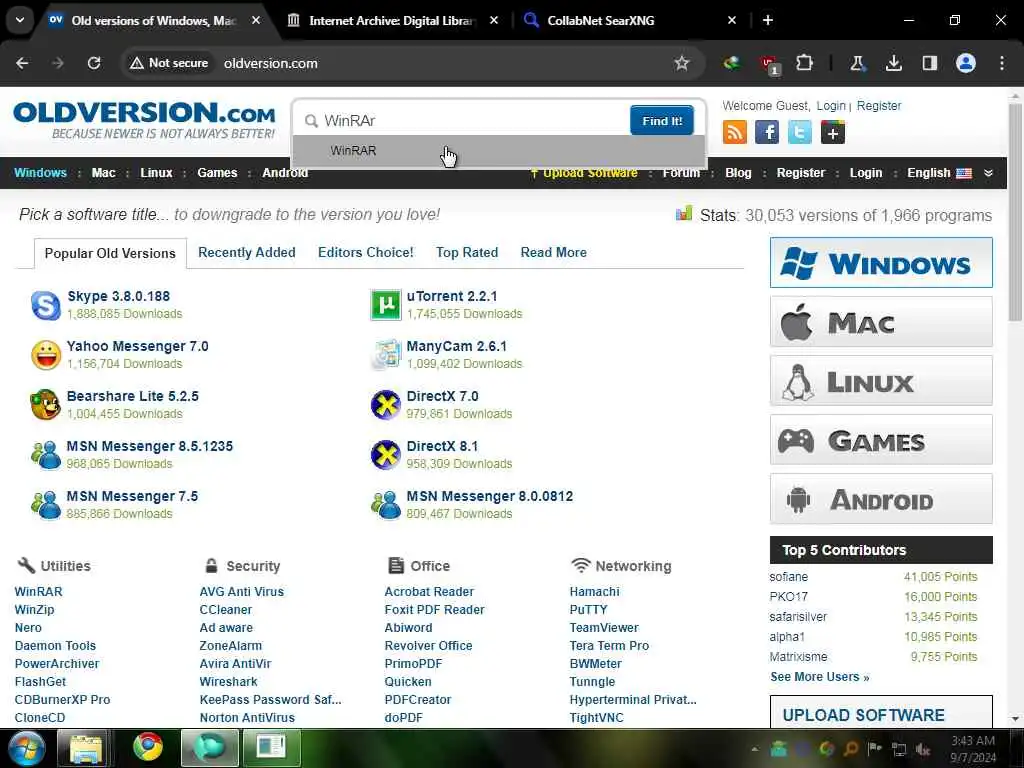Screen dimensions: 1024x768
Task: Open the browser extensions puzzle icon
Action: [x=805, y=63]
